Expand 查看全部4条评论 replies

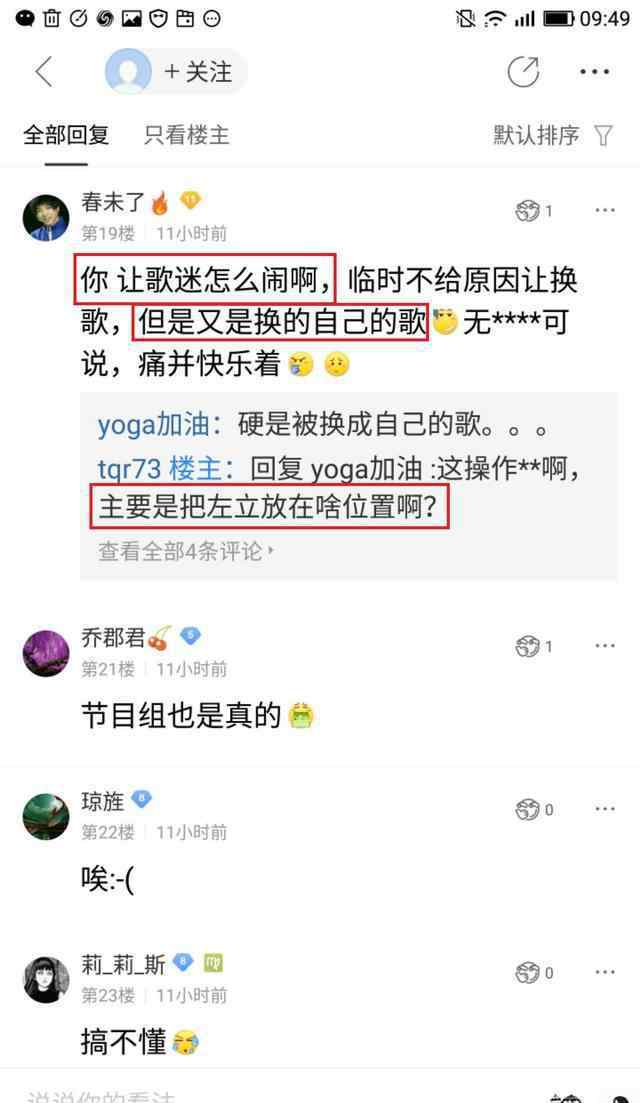(x=186, y=551)
